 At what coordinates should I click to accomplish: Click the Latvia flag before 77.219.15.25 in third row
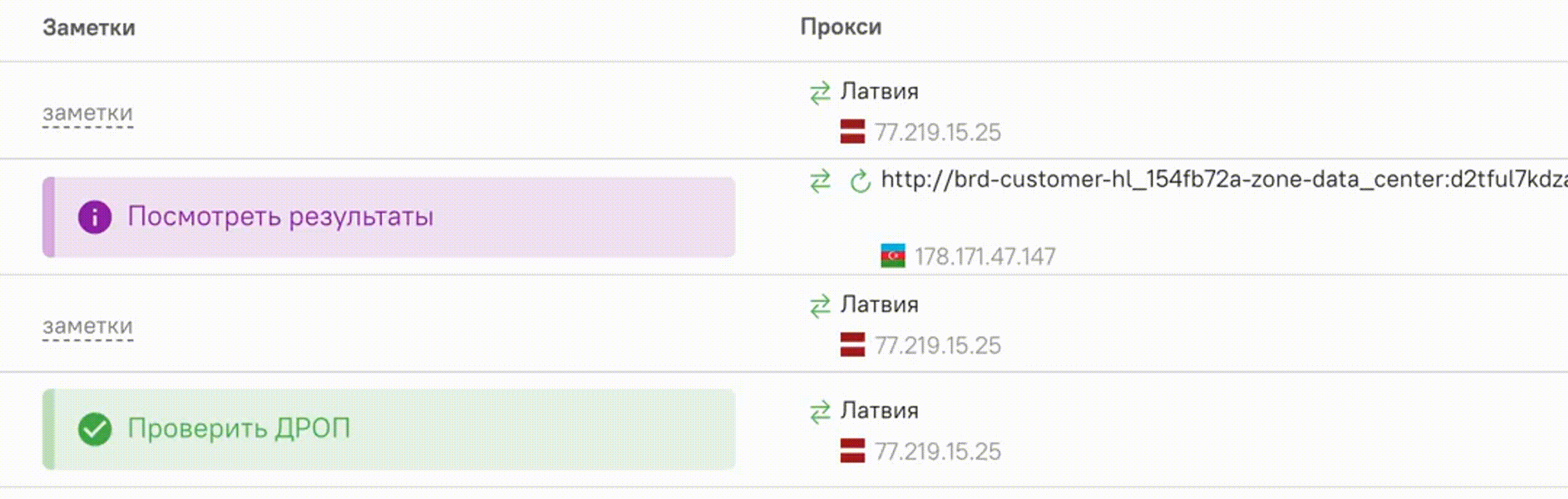point(852,345)
